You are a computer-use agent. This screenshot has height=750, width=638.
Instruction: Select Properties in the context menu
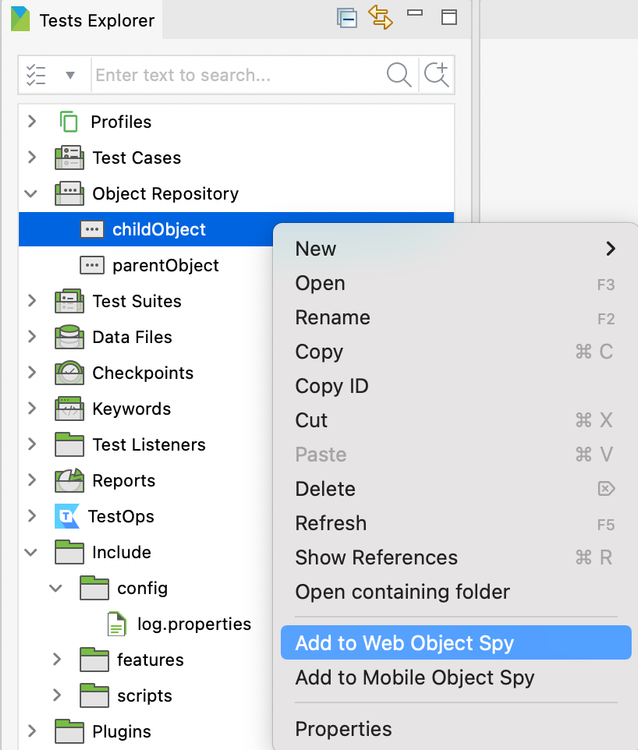[343, 729]
